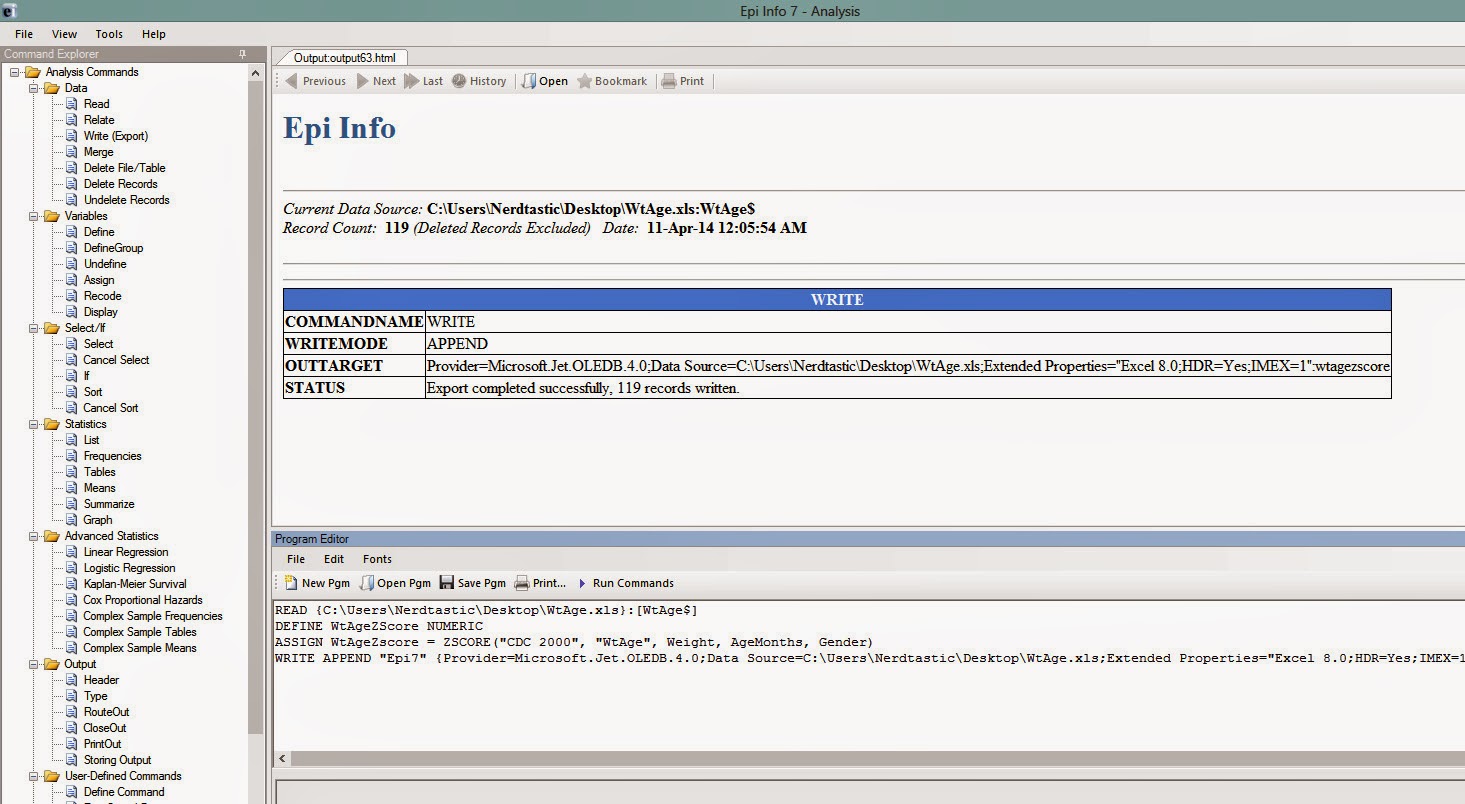Collapse the Statistics folder node
This screenshot has height=804, width=1465.
[x=34, y=424]
